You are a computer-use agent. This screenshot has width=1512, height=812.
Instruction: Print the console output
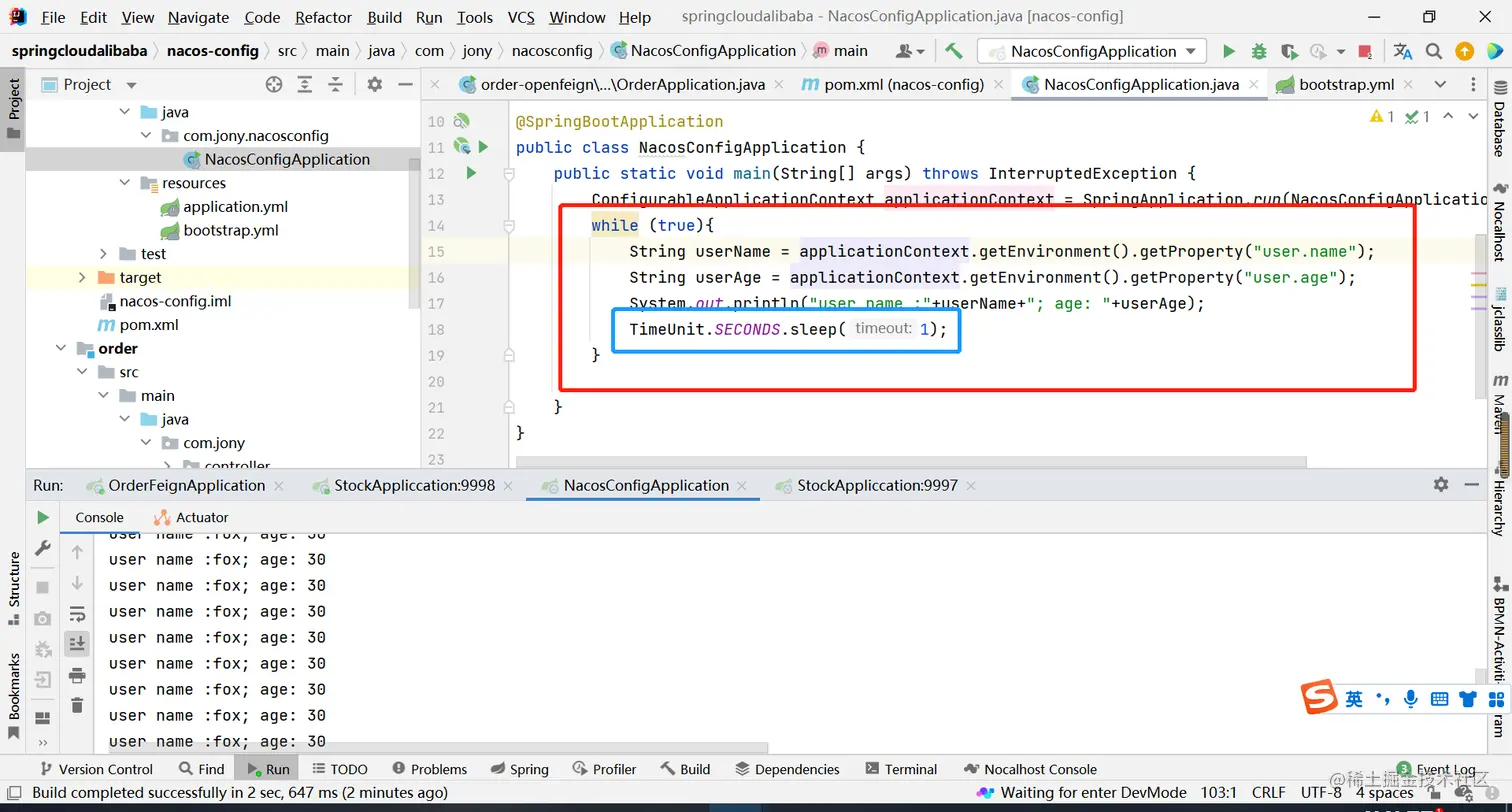[x=77, y=676]
